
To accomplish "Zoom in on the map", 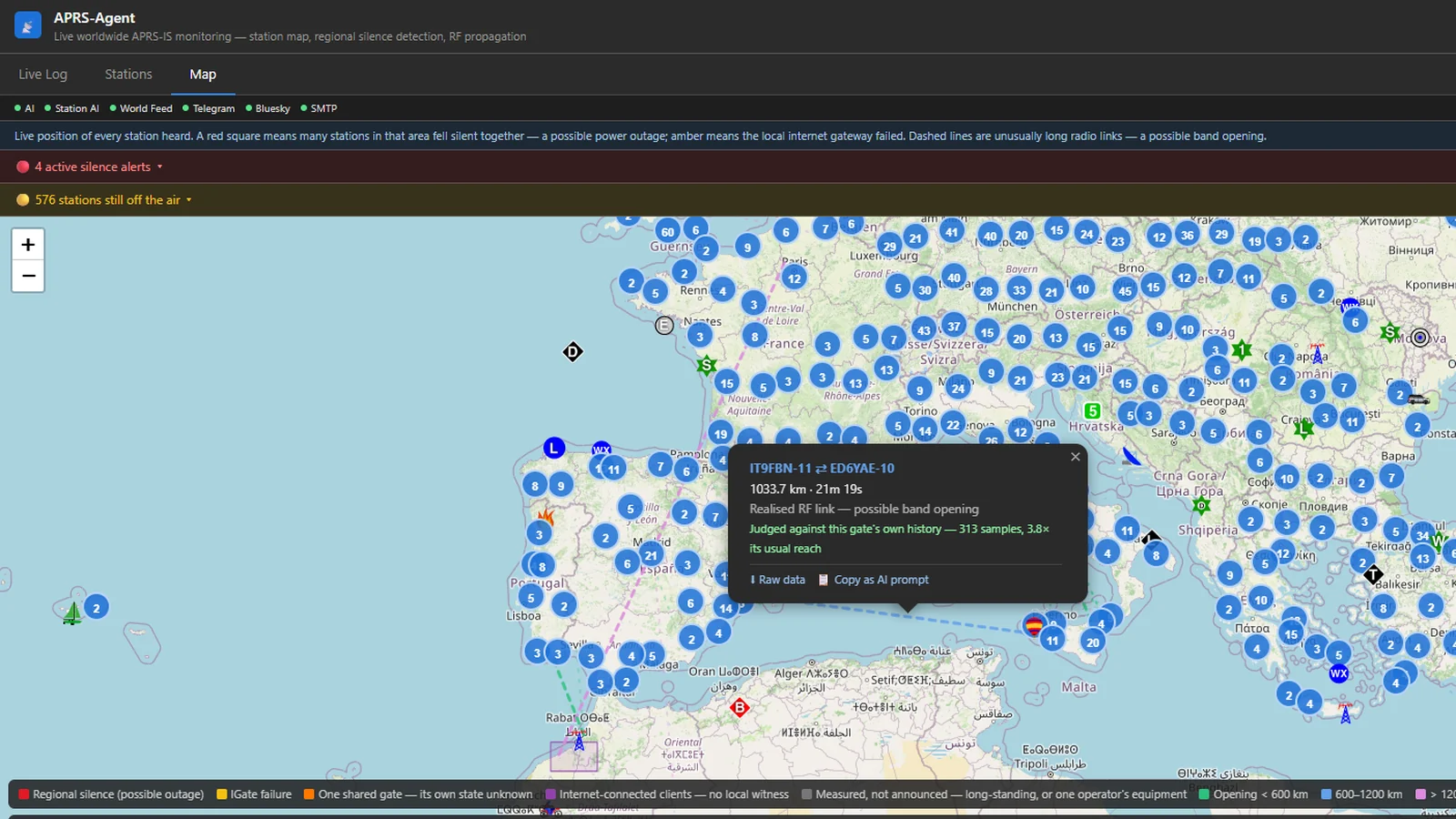I will 28,245.
